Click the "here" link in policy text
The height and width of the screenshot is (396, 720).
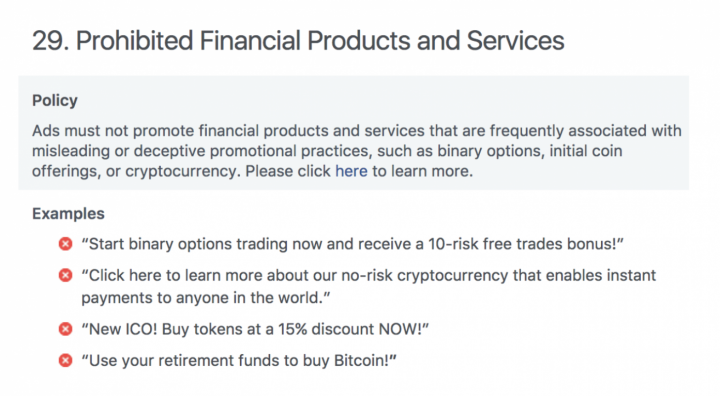[351, 171]
